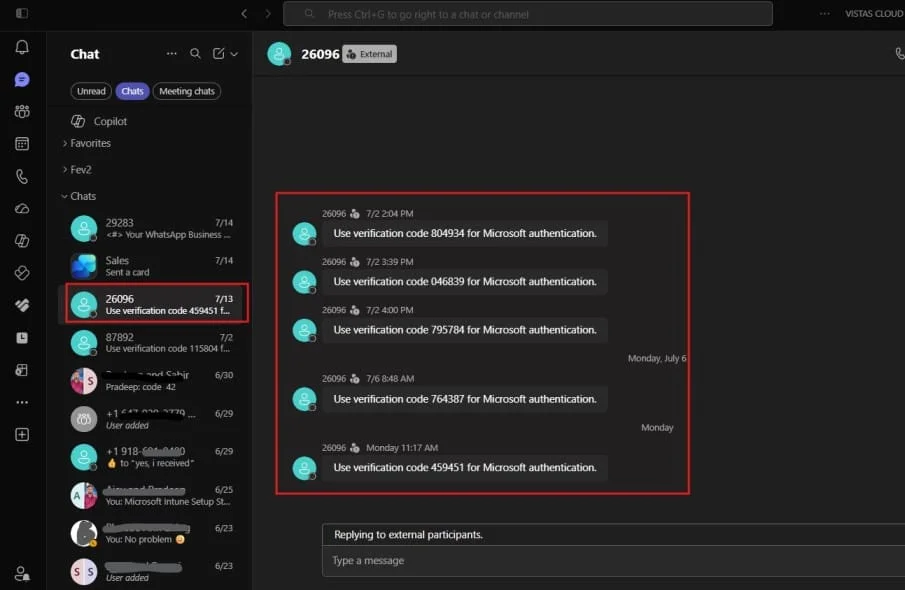
Task: Click the 26096 avatar in chat header
Action: tap(279, 54)
